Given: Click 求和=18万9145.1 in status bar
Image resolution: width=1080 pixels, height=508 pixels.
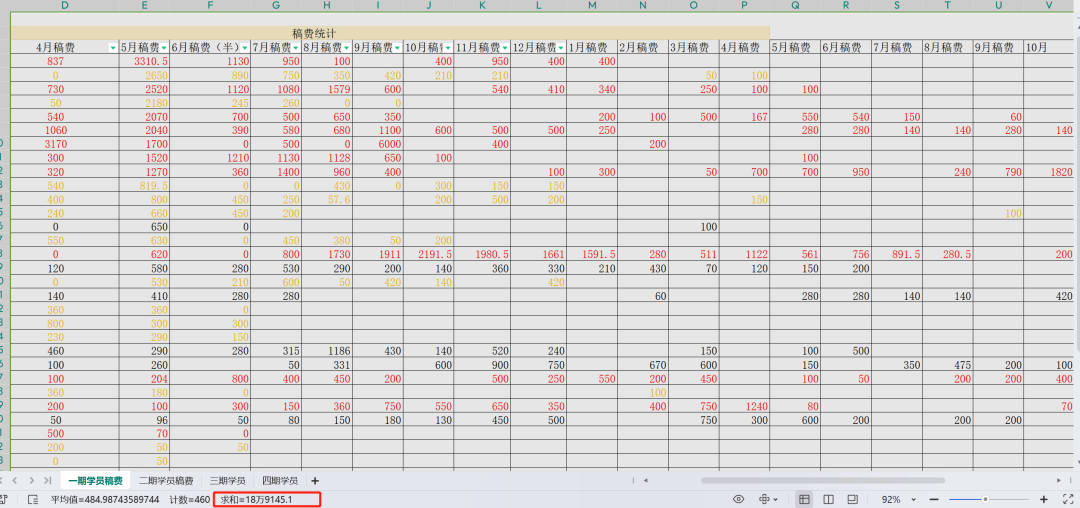Looking at the screenshot, I should click(256, 499).
